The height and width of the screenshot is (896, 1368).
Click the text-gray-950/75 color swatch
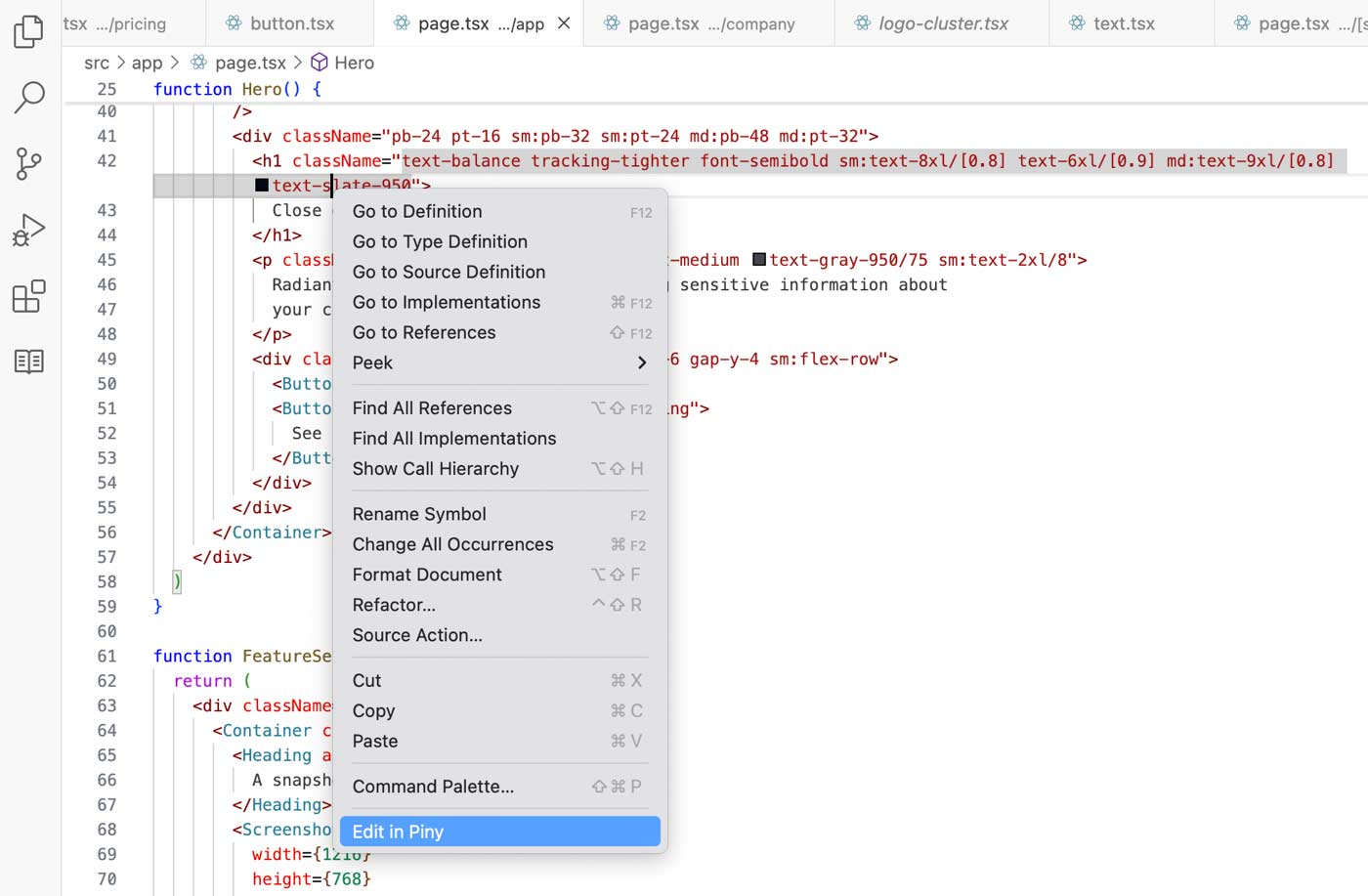(x=759, y=260)
